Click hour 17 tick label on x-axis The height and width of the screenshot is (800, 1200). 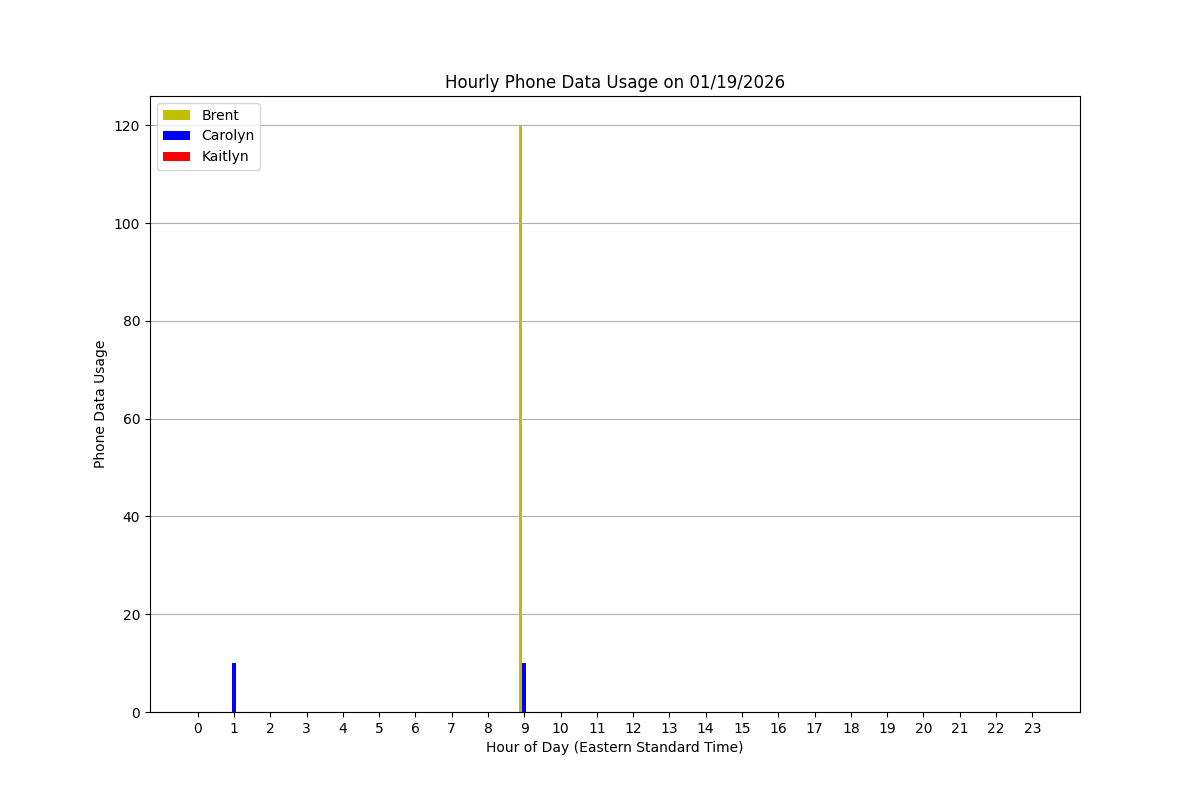pyautogui.click(x=814, y=728)
